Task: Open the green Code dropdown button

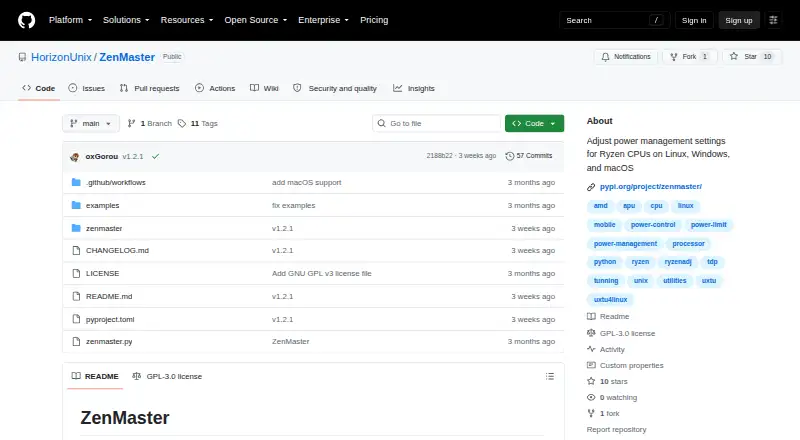Action: pyautogui.click(x=534, y=124)
